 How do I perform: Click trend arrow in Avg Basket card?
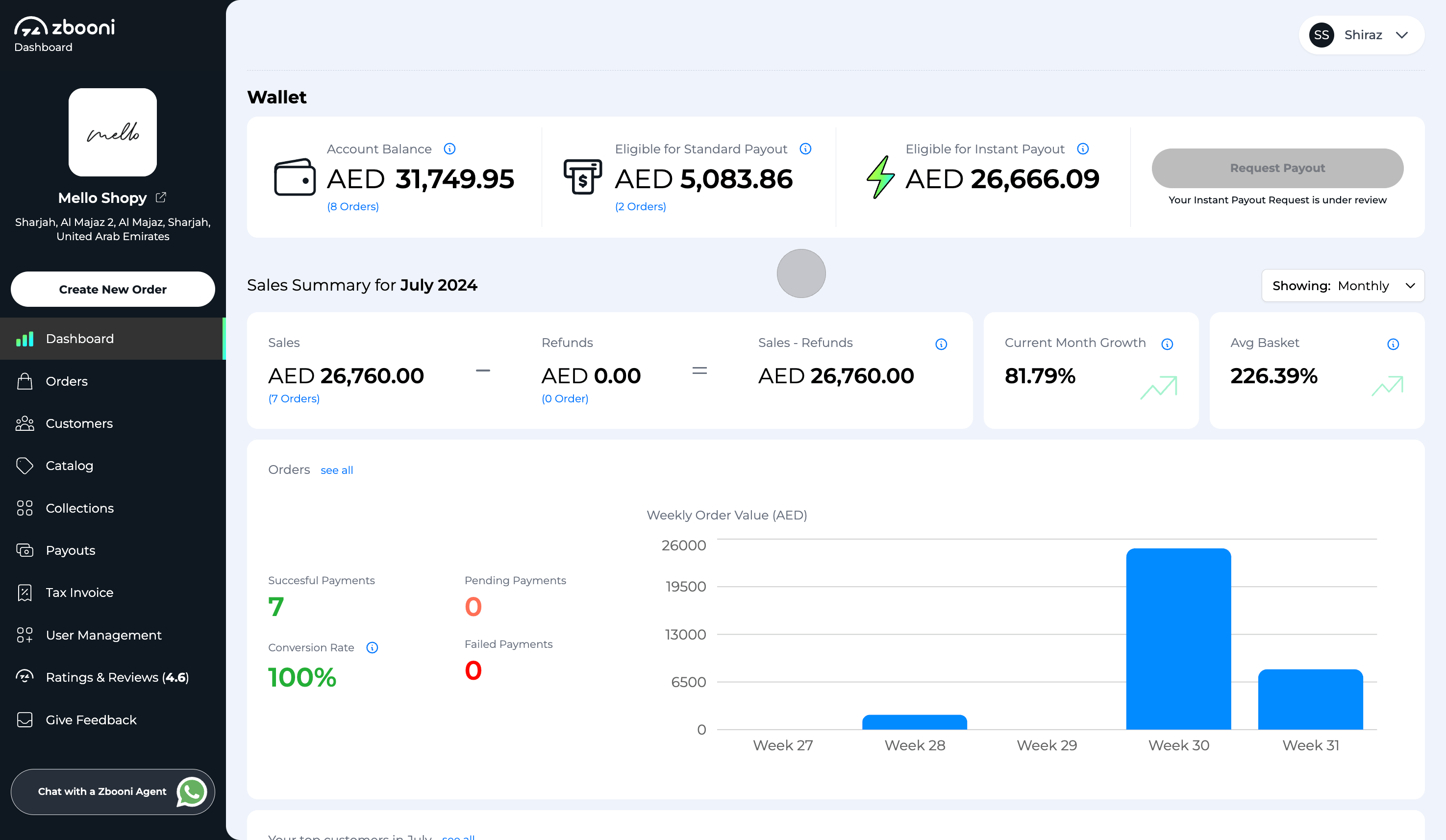tap(1388, 386)
